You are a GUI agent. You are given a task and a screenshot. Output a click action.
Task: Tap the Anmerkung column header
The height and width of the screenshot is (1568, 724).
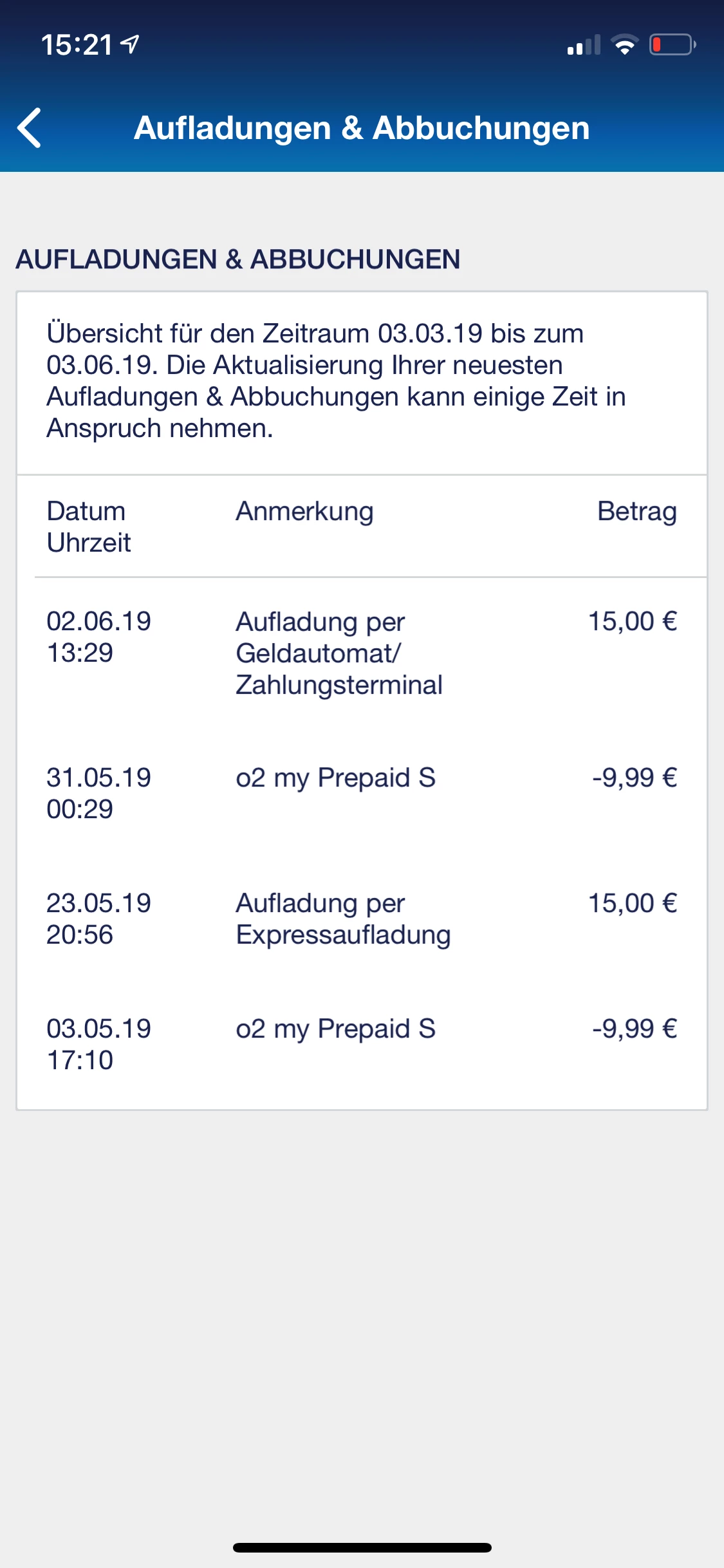tap(304, 511)
